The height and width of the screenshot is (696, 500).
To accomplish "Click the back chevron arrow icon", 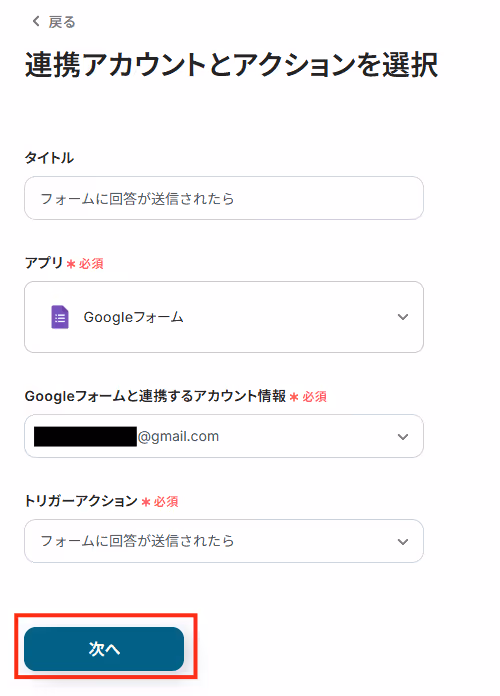I will tap(36, 21).
